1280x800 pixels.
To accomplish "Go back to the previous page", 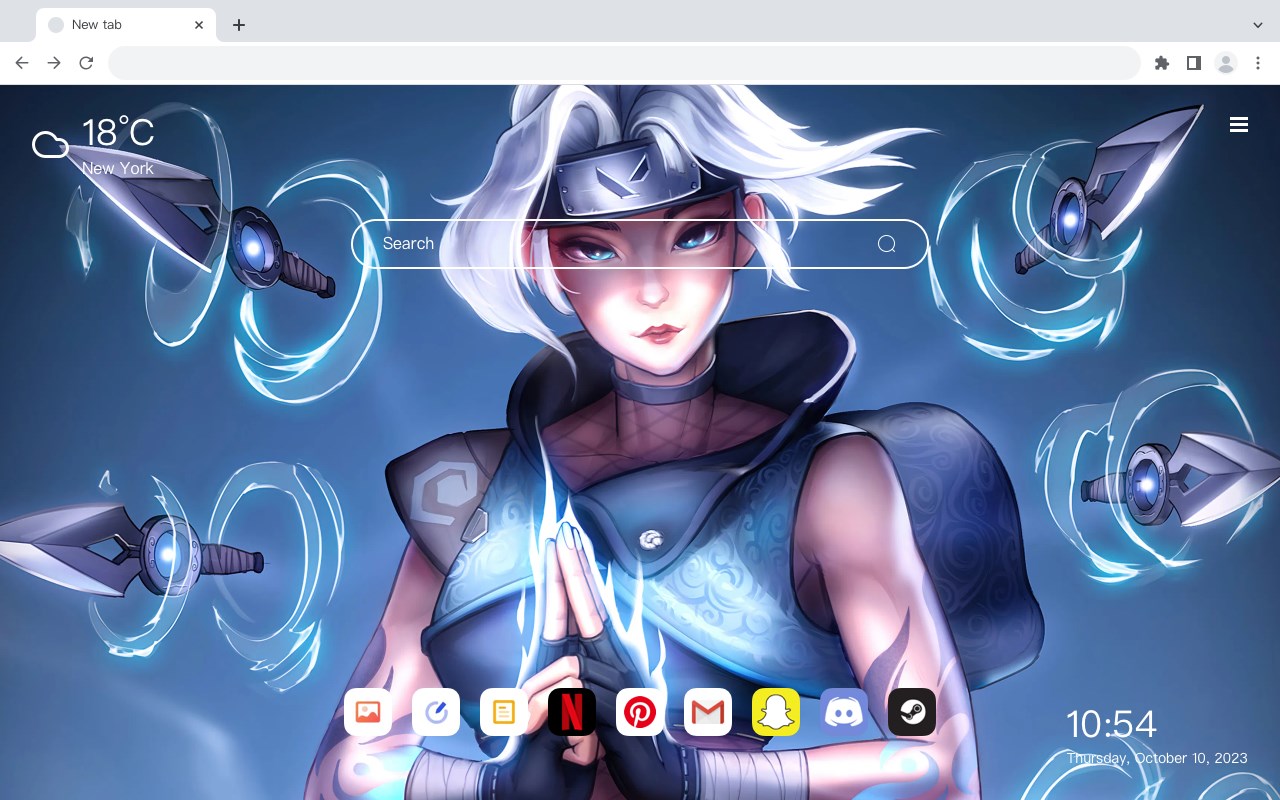I will point(22,63).
